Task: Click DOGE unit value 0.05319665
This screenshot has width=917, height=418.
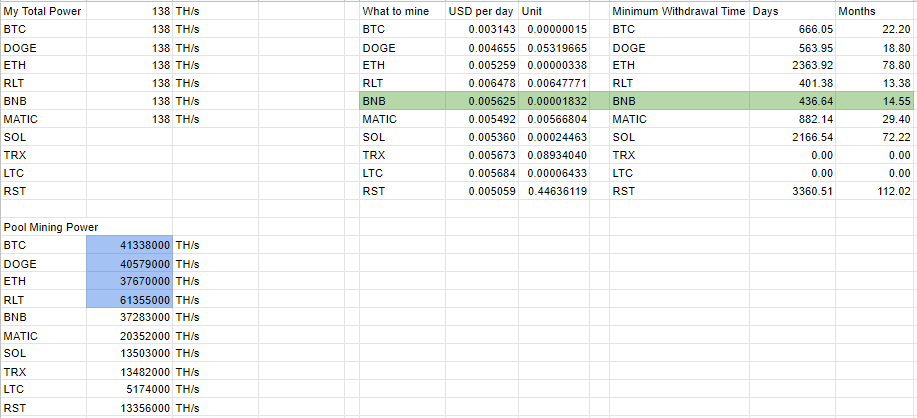Action: (554, 47)
